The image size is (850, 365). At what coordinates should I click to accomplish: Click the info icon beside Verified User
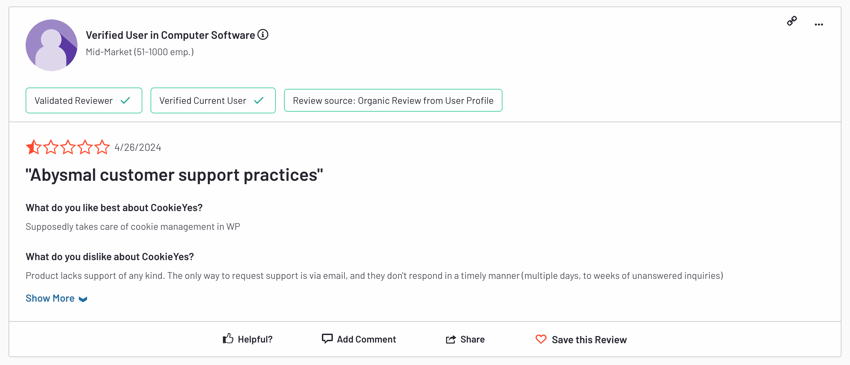[263, 35]
